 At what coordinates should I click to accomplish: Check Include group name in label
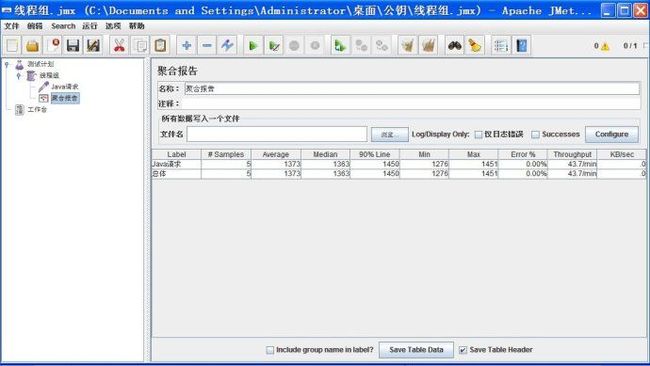[270, 350]
